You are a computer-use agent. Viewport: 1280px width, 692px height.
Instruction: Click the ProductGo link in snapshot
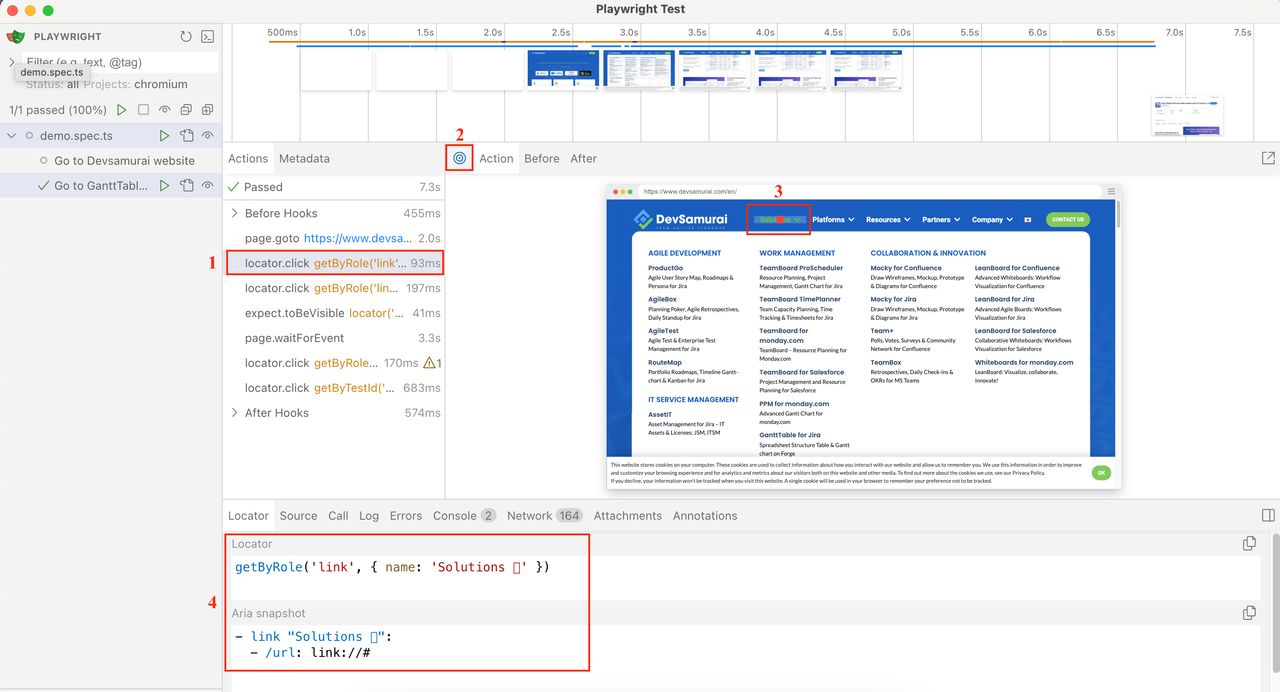(665, 268)
